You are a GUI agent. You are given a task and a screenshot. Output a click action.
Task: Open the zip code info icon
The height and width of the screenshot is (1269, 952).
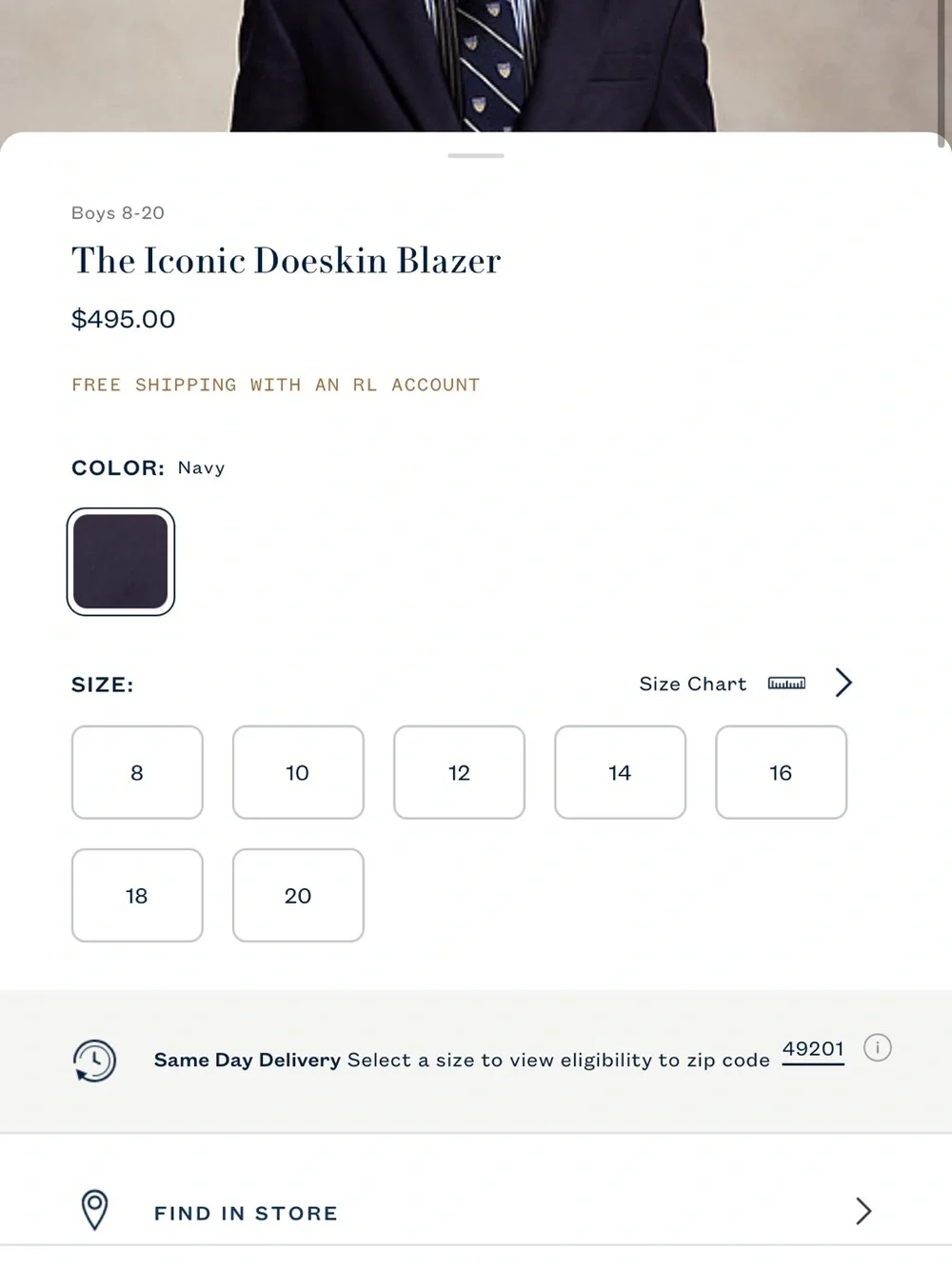(877, 1048)
